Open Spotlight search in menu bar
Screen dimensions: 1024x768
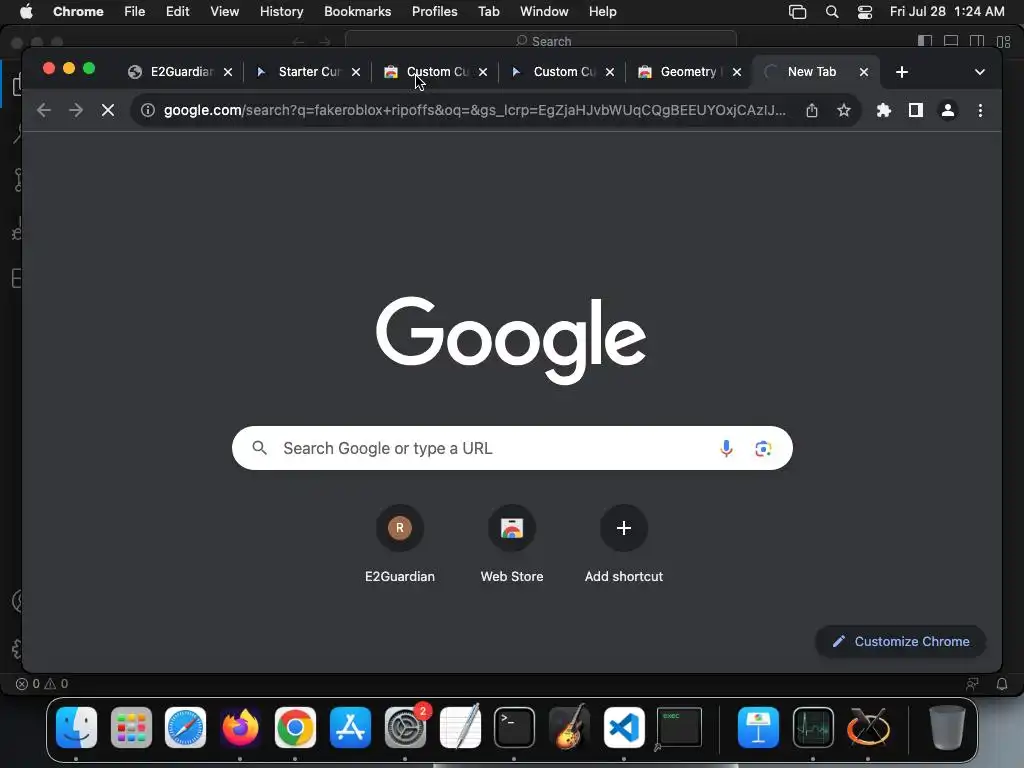click(x=832, y=12)
